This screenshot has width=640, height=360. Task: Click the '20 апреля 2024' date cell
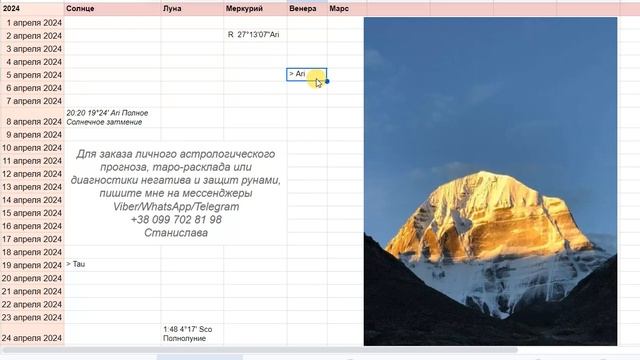tap(32, 278)
